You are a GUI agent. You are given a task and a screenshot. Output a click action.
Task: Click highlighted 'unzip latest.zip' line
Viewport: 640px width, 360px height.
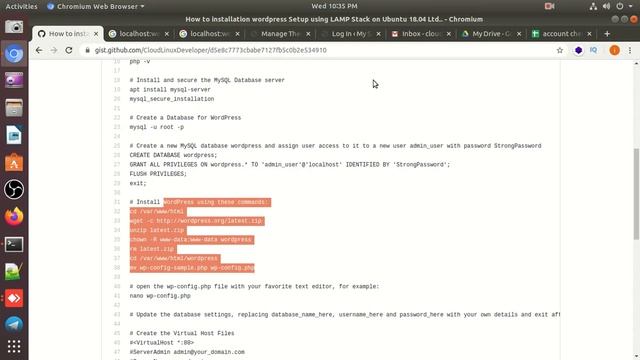[157, 231]
